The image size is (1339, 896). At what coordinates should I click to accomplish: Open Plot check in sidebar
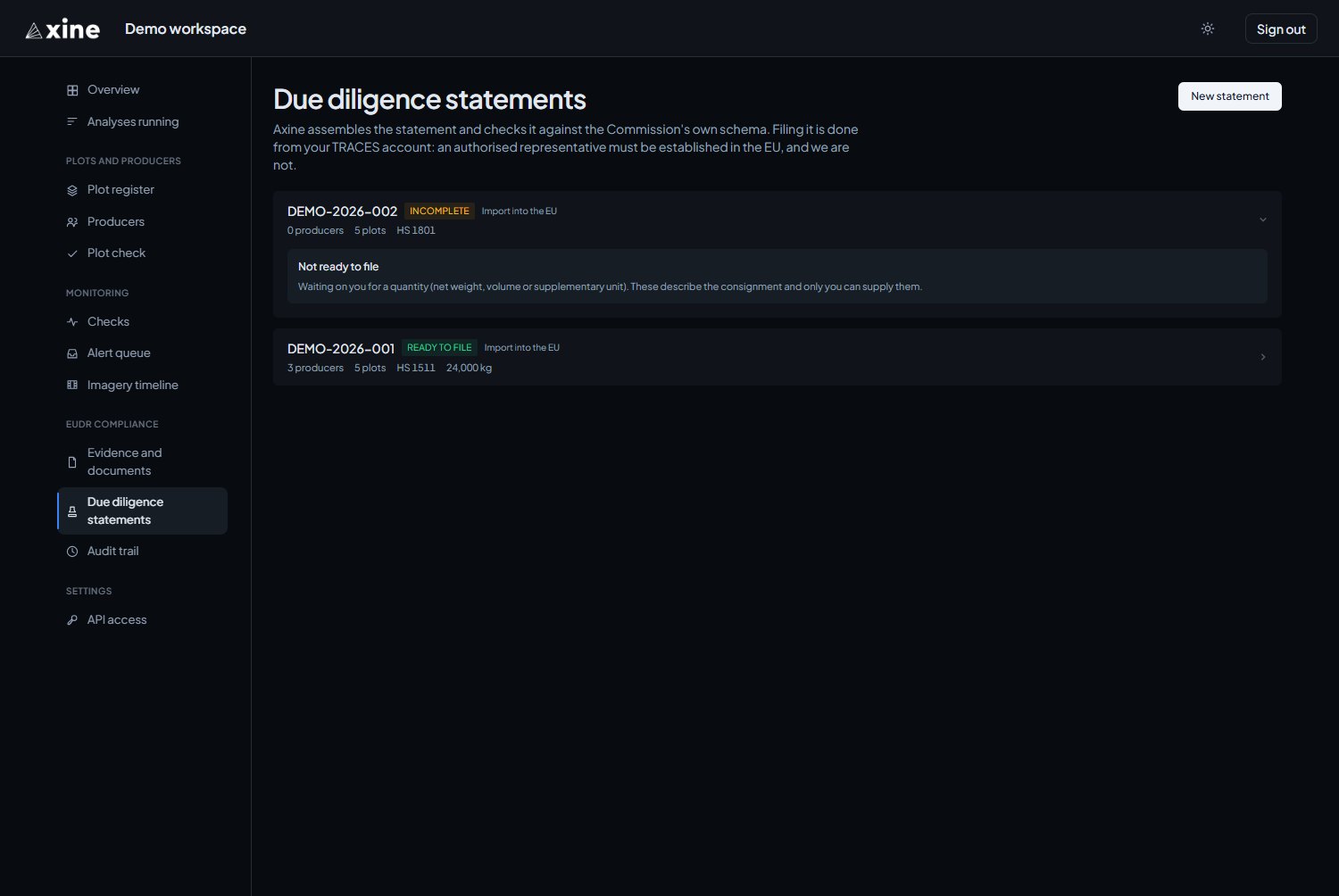click(142, 253)
